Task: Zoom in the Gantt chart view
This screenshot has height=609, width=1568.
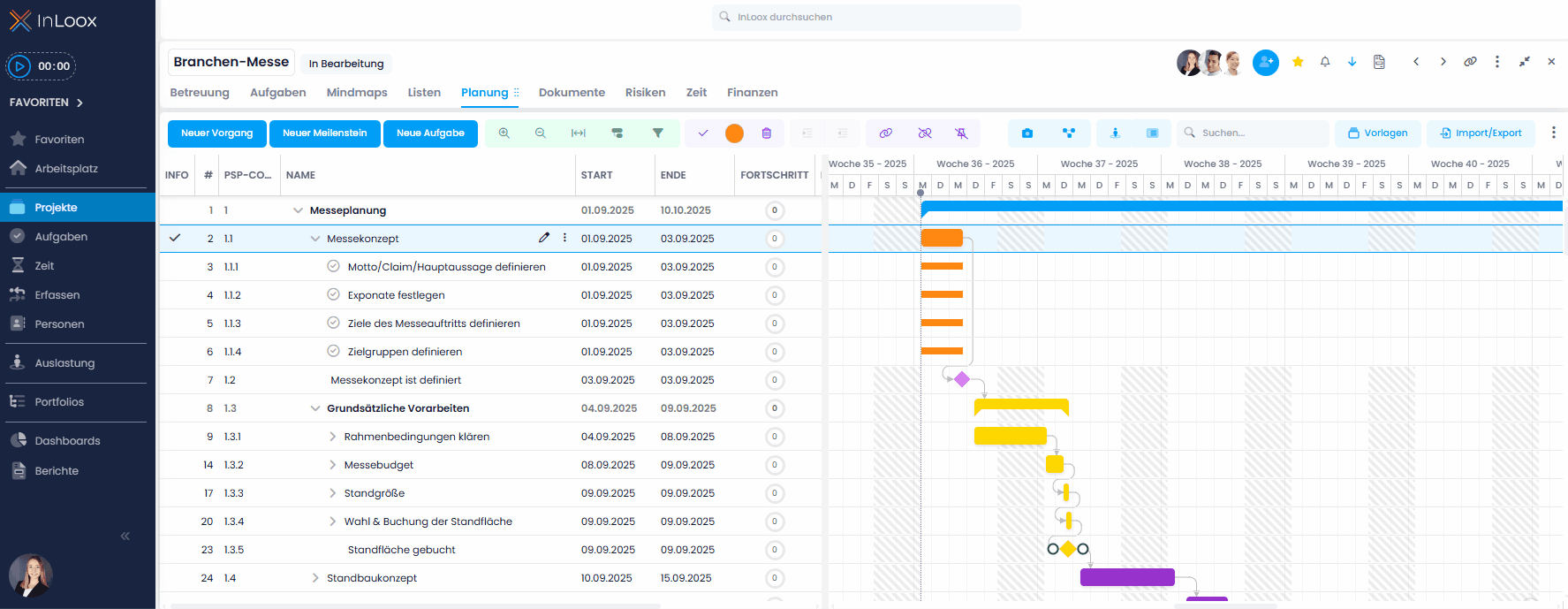Action: (x=504, y=133)
